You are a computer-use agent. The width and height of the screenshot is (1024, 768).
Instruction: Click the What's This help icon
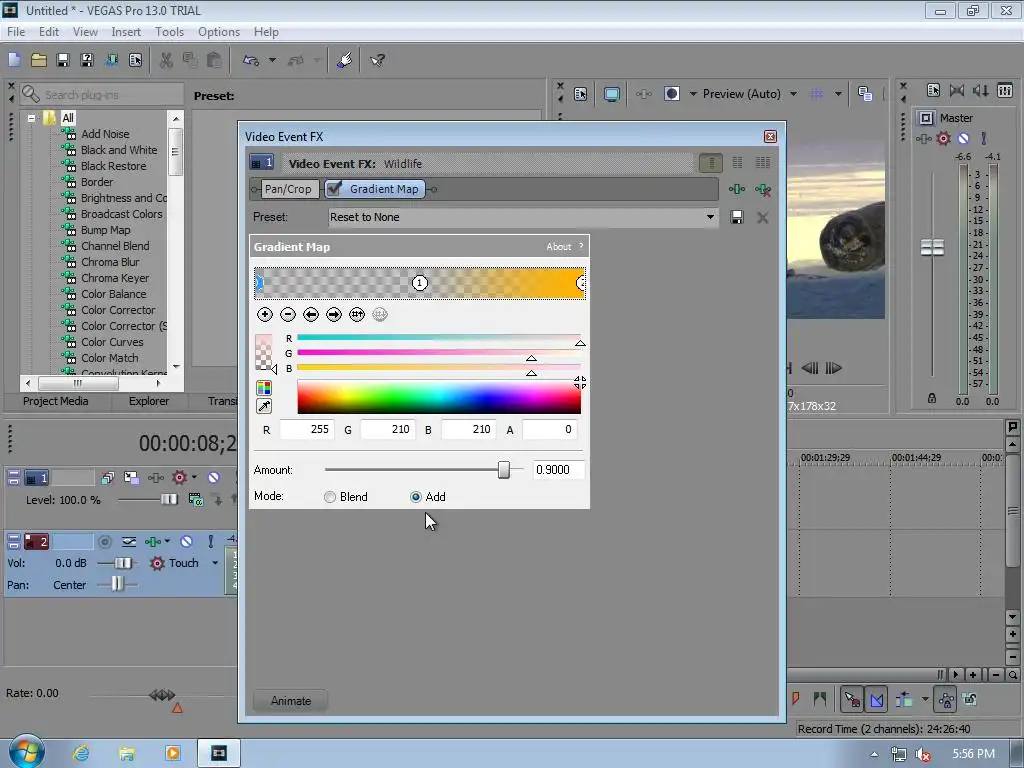click(377, 60)
